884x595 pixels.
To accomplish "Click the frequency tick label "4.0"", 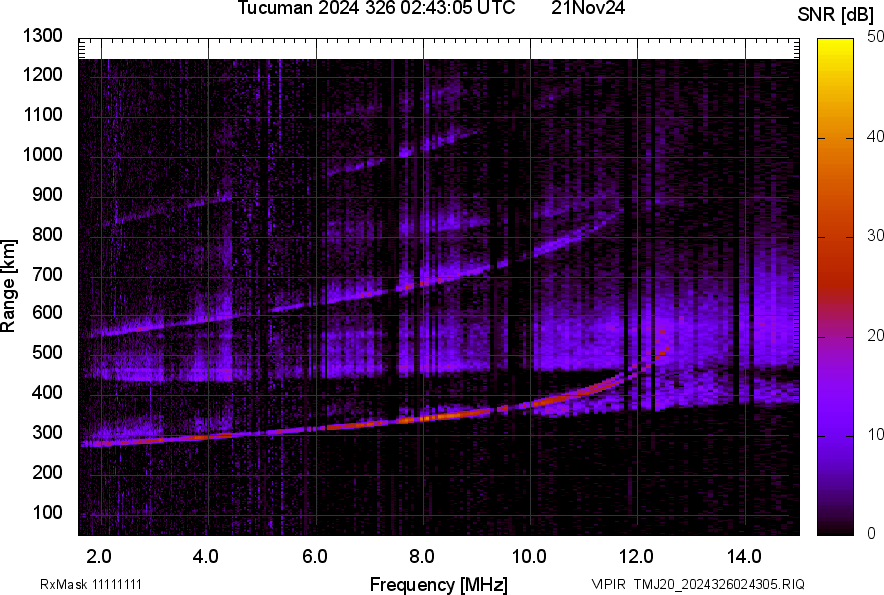I will (206, 557).
